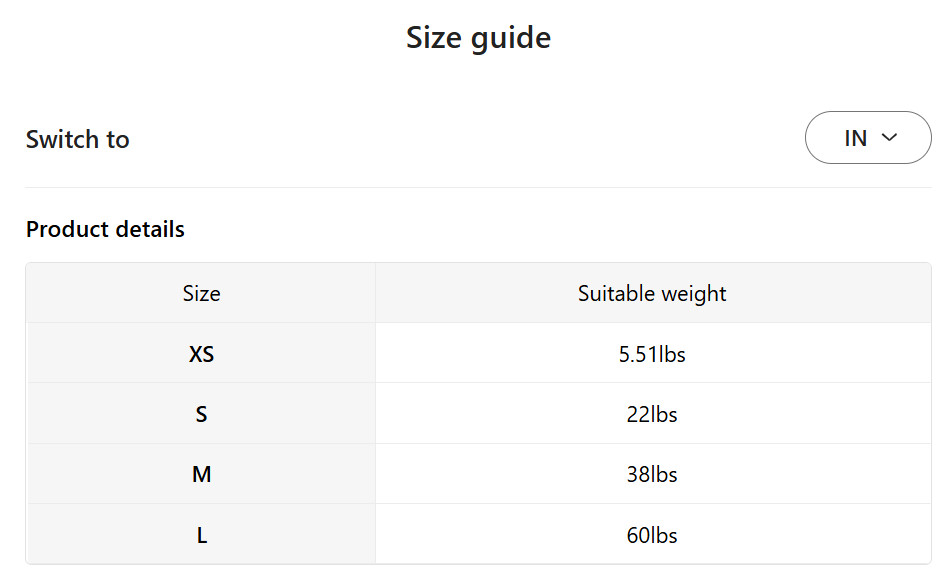Screen dimensions: 947x572
Task: Open the IN unit dropdown
Action: (x=867, y=138)
